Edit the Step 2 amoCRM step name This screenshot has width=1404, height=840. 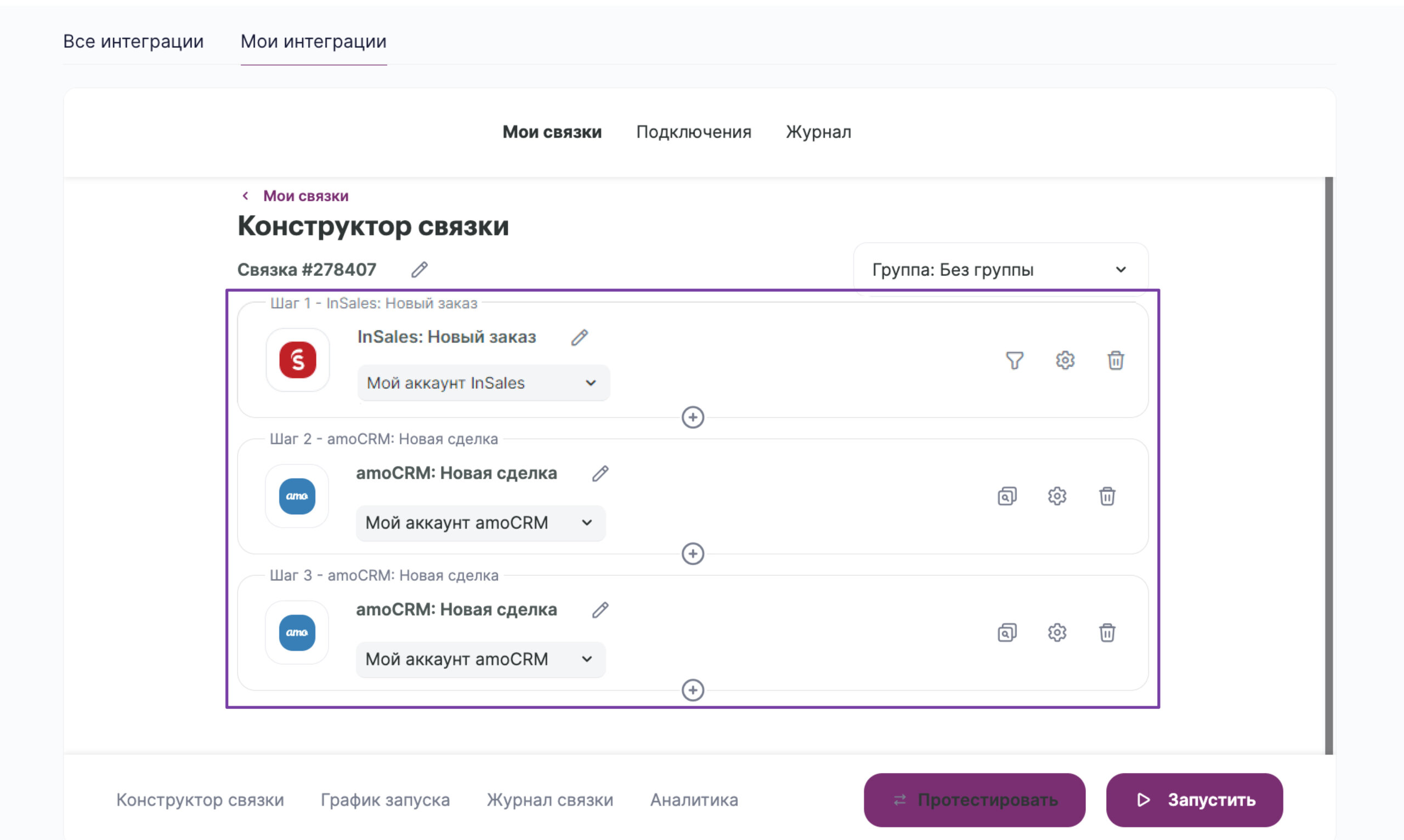[600, 474]
